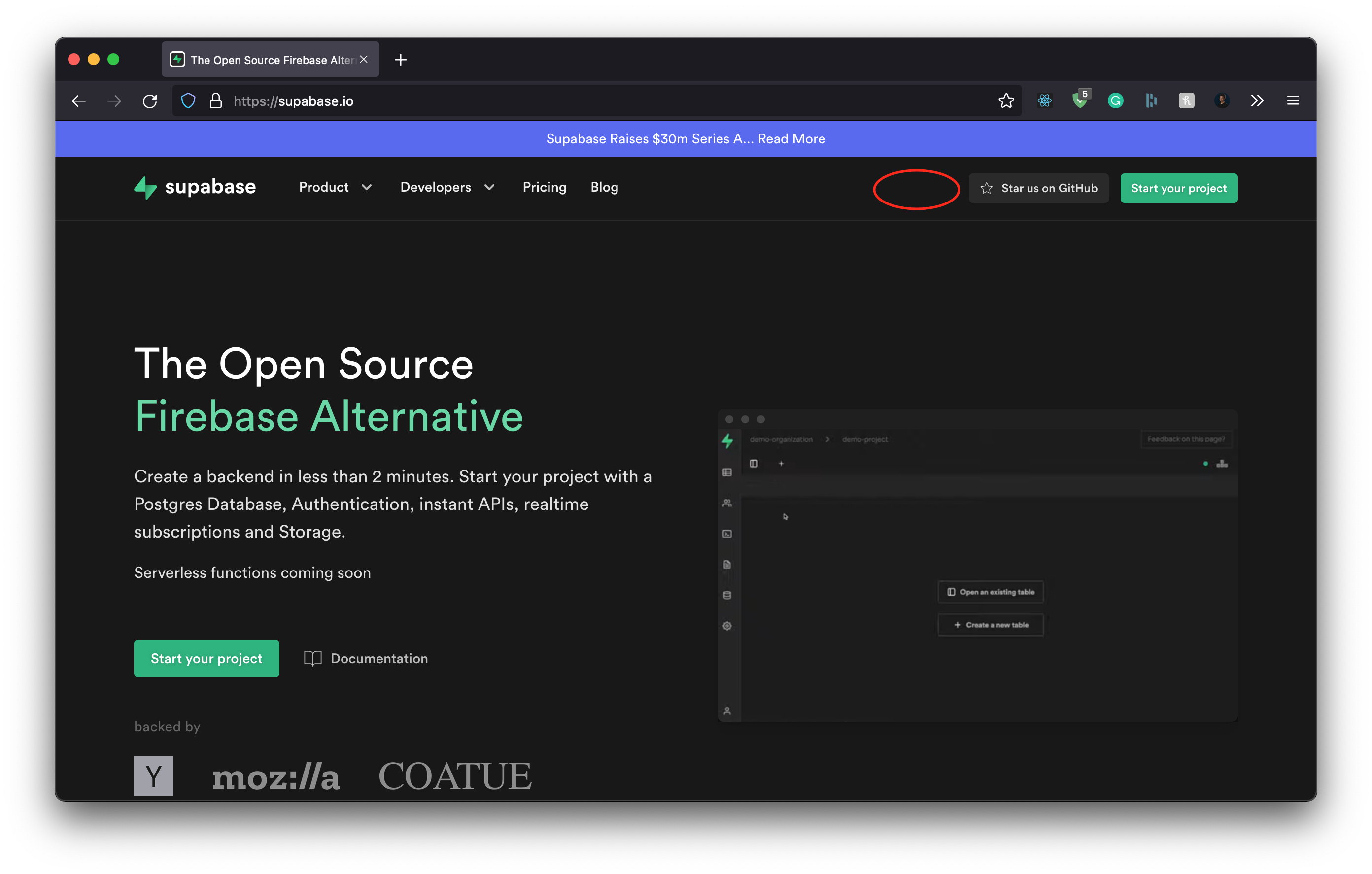This screenshot has height=874, width=1372.
Task: Open the React DevTools extension icon
Action: (x=1044, y=101)
